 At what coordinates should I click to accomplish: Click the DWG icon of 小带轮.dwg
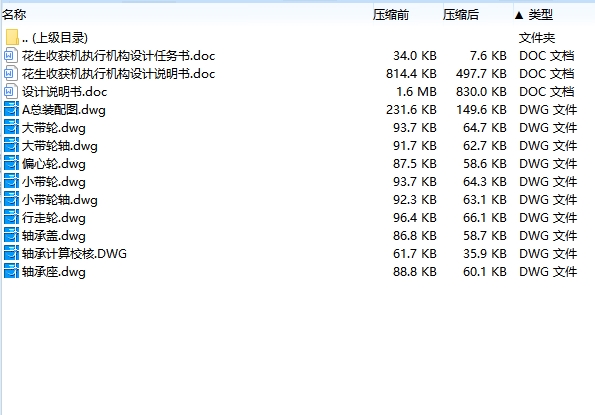pos(11,182)
